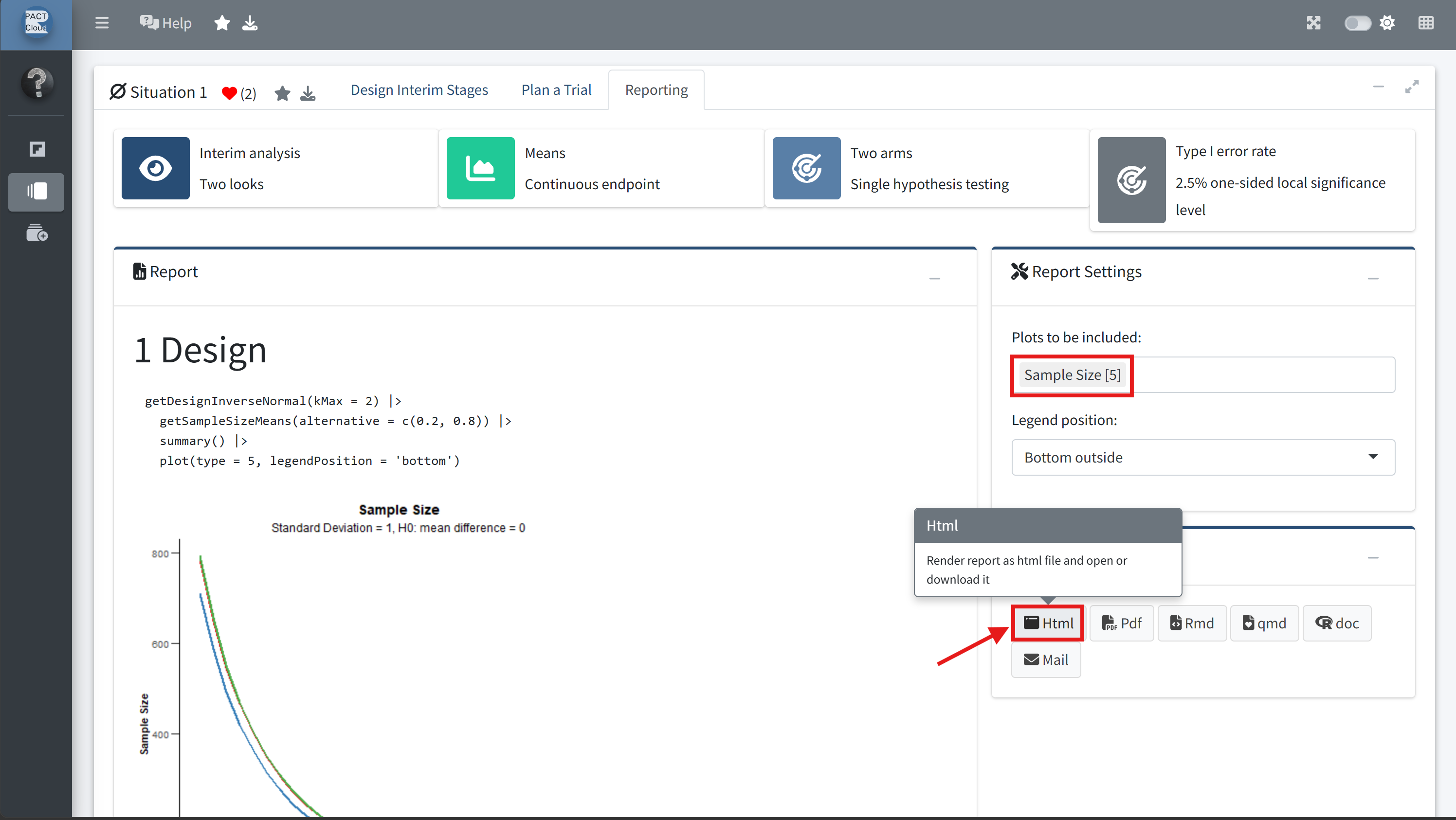
Task: Open the Help menu
Action: (x=165, y=23)
